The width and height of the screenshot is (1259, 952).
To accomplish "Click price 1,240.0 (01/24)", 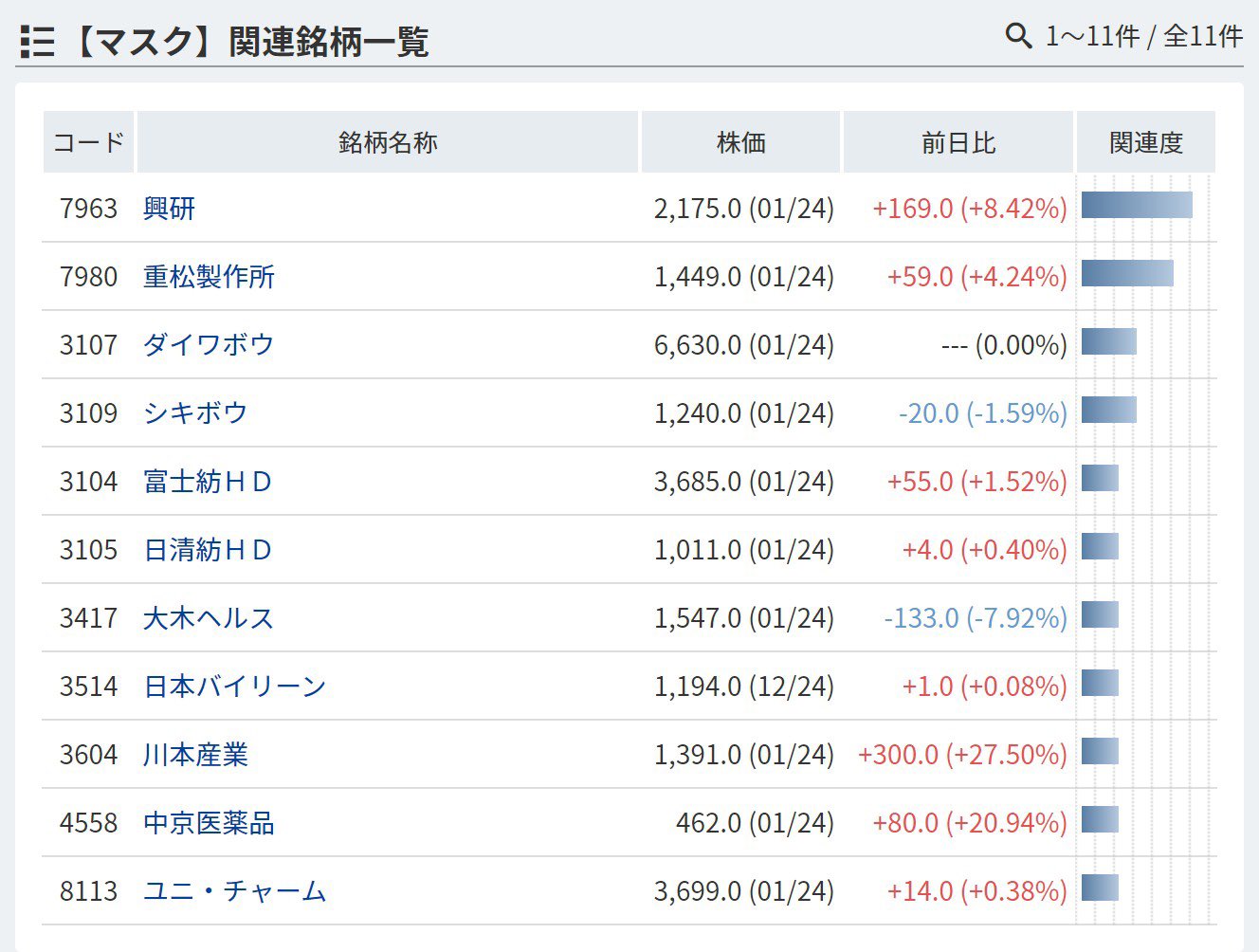I will (x=744, y=413).
